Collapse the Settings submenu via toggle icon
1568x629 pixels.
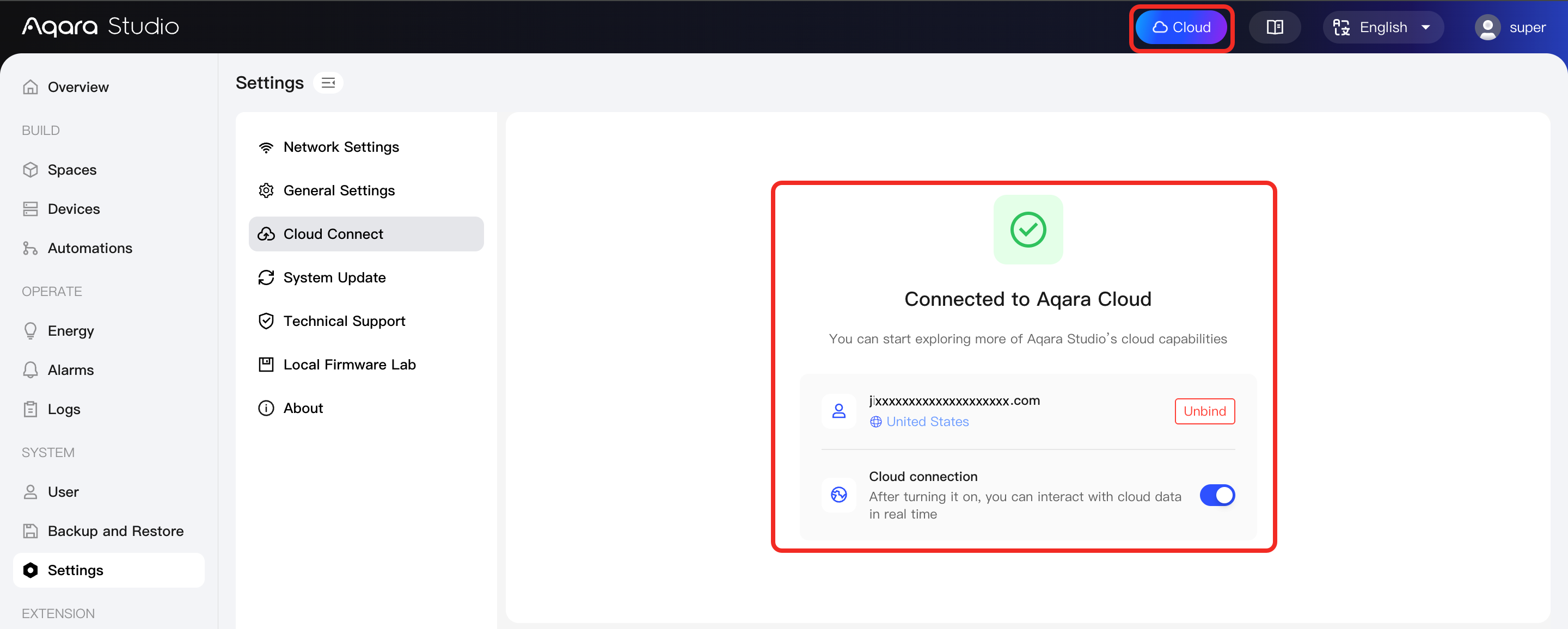pyautogui.click(x=328, y=83)
